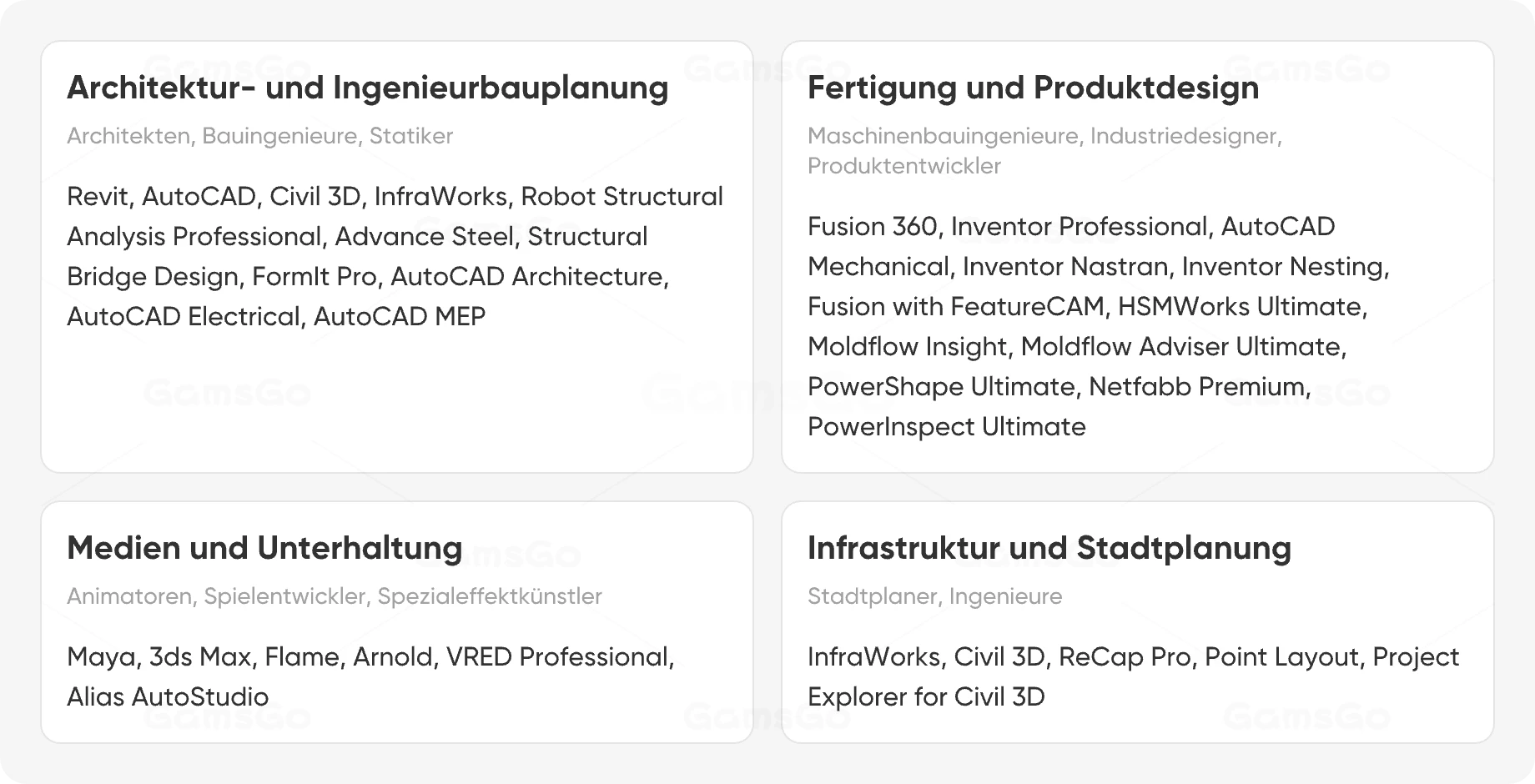Screen dimensions: 1535x784
Task: Select the Fusion with FeatureCAM line
Action: click(x=1087, y=307)
